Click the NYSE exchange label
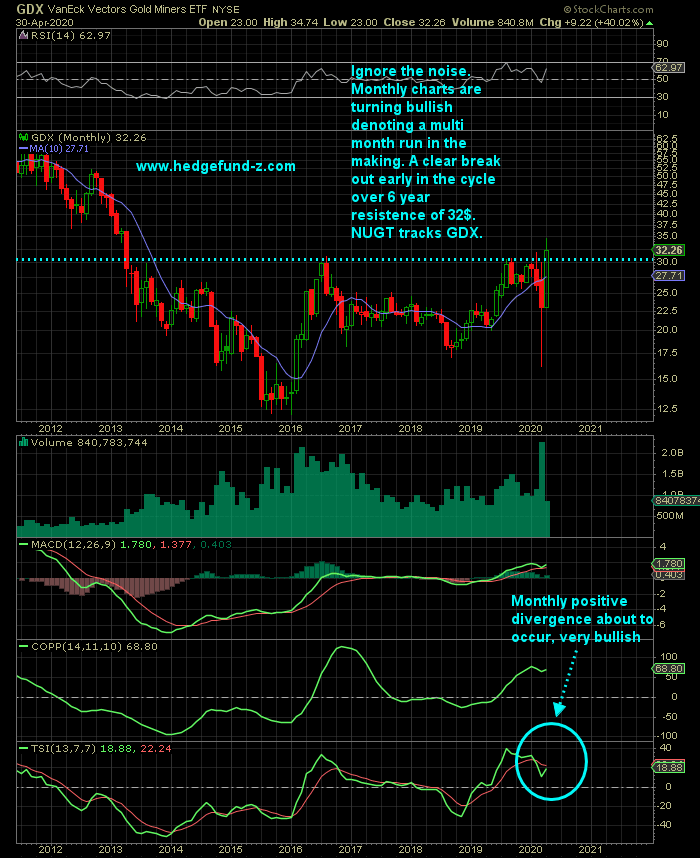 [228, 10]
